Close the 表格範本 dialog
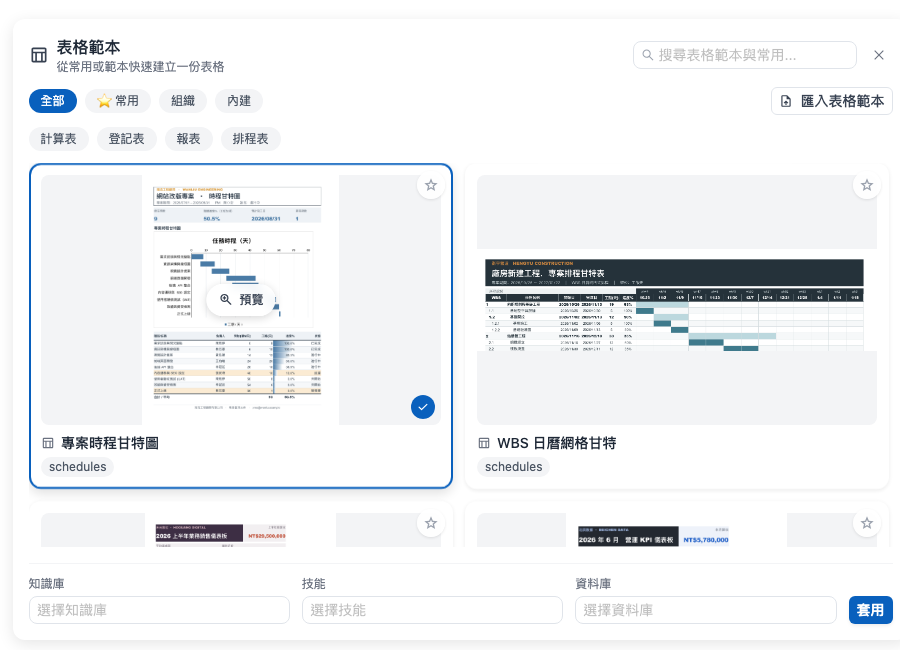The width and height of the screenshot is (900, 650). [879, 55]
